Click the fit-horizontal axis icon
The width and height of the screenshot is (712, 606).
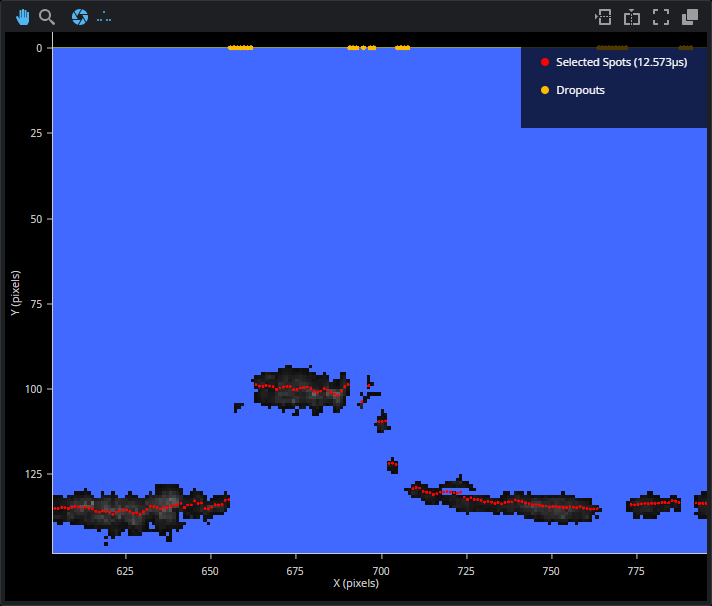tap(602, 17)
